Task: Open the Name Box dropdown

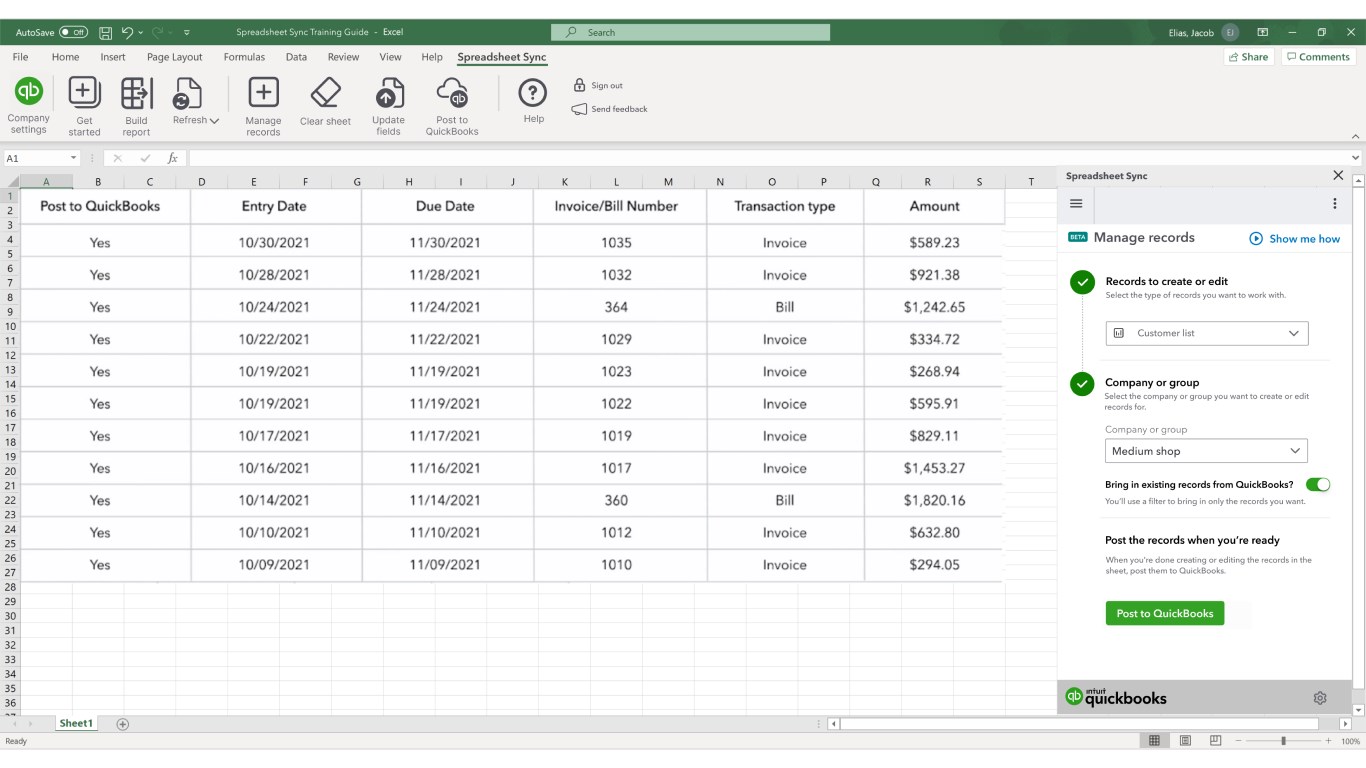Action: tap(73, 158)
